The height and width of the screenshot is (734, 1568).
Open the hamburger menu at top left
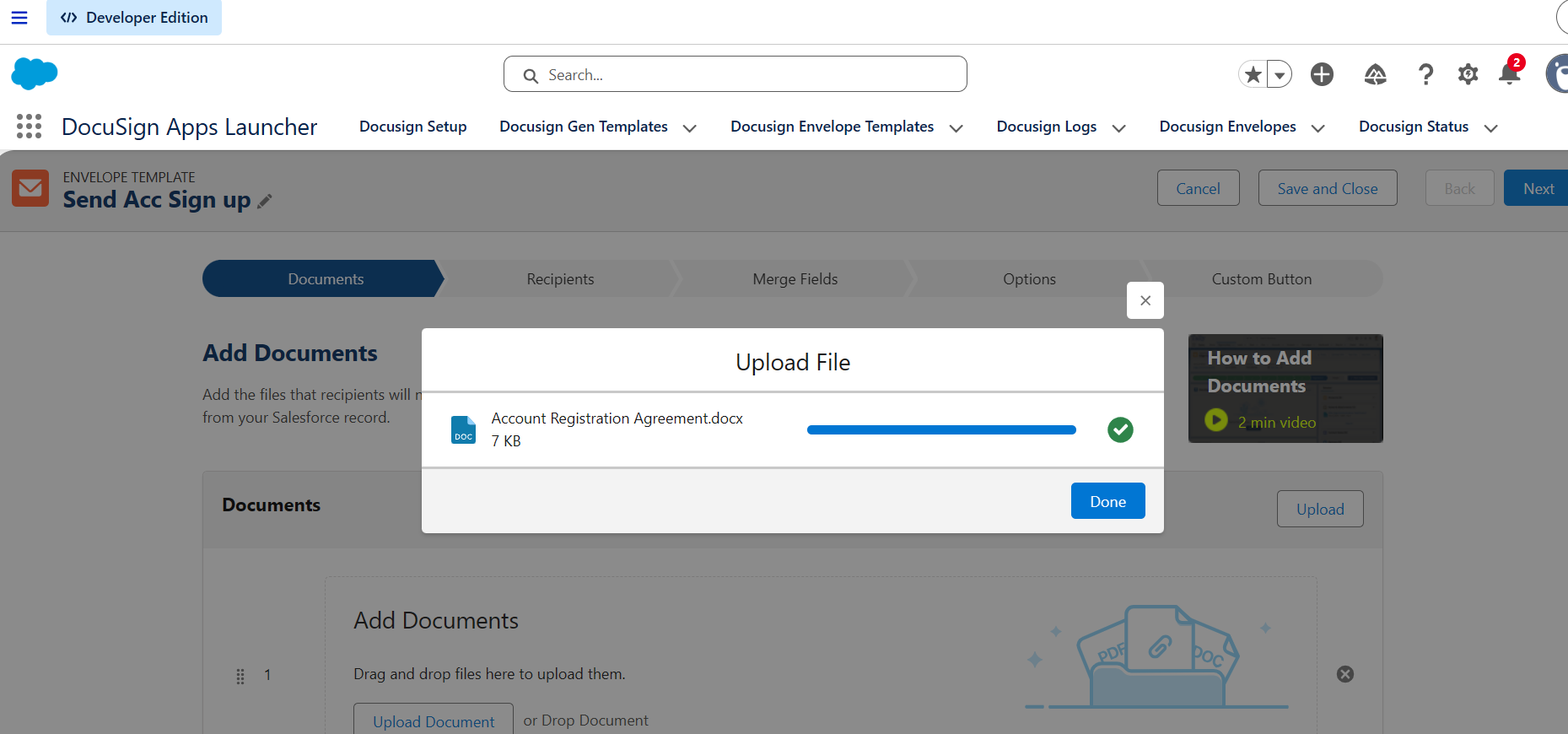(x=19, y=18)
